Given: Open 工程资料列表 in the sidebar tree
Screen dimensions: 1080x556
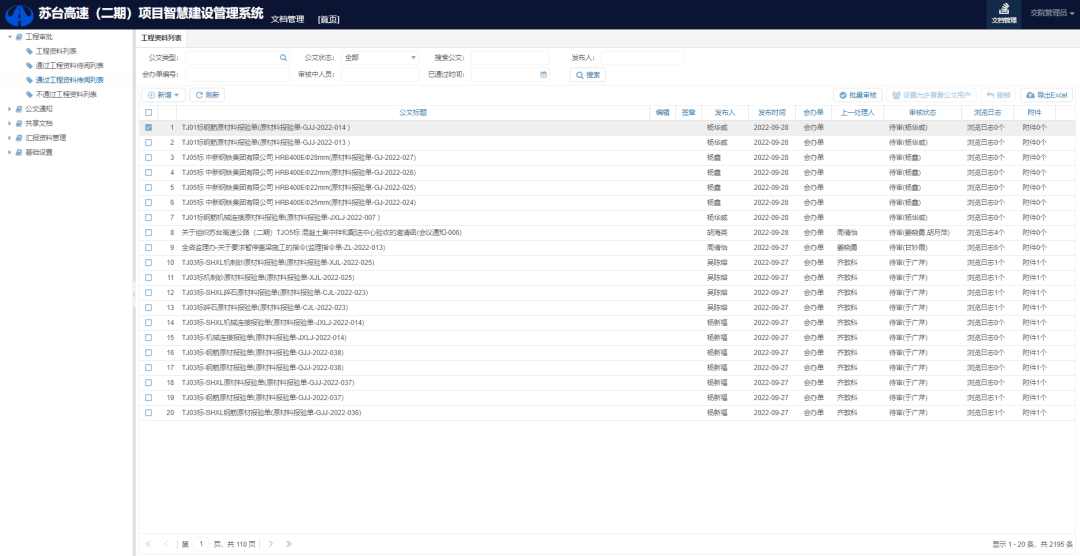Looking at the screenshot, I should tap(56, 51).
